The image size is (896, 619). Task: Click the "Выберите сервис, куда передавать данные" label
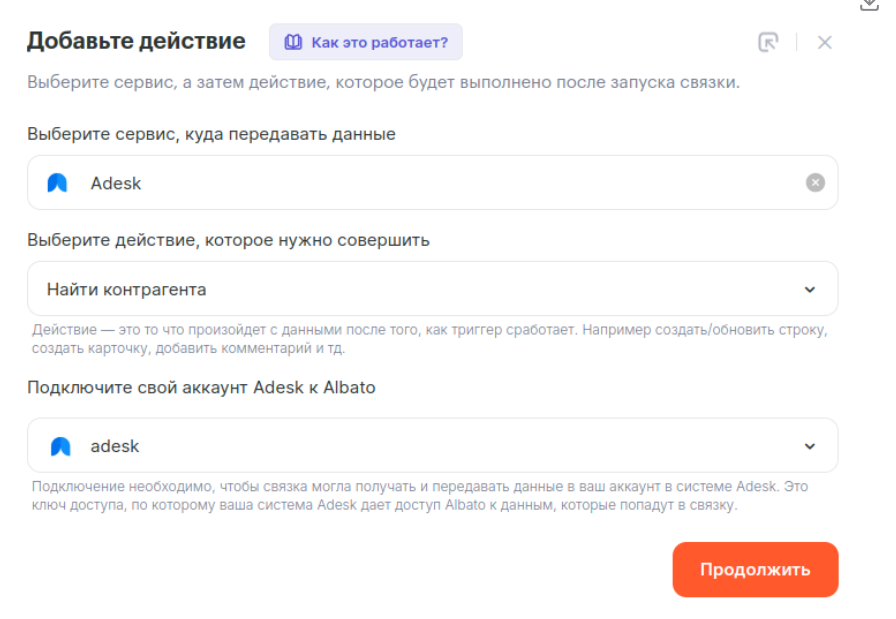click(x=211, y=134)
